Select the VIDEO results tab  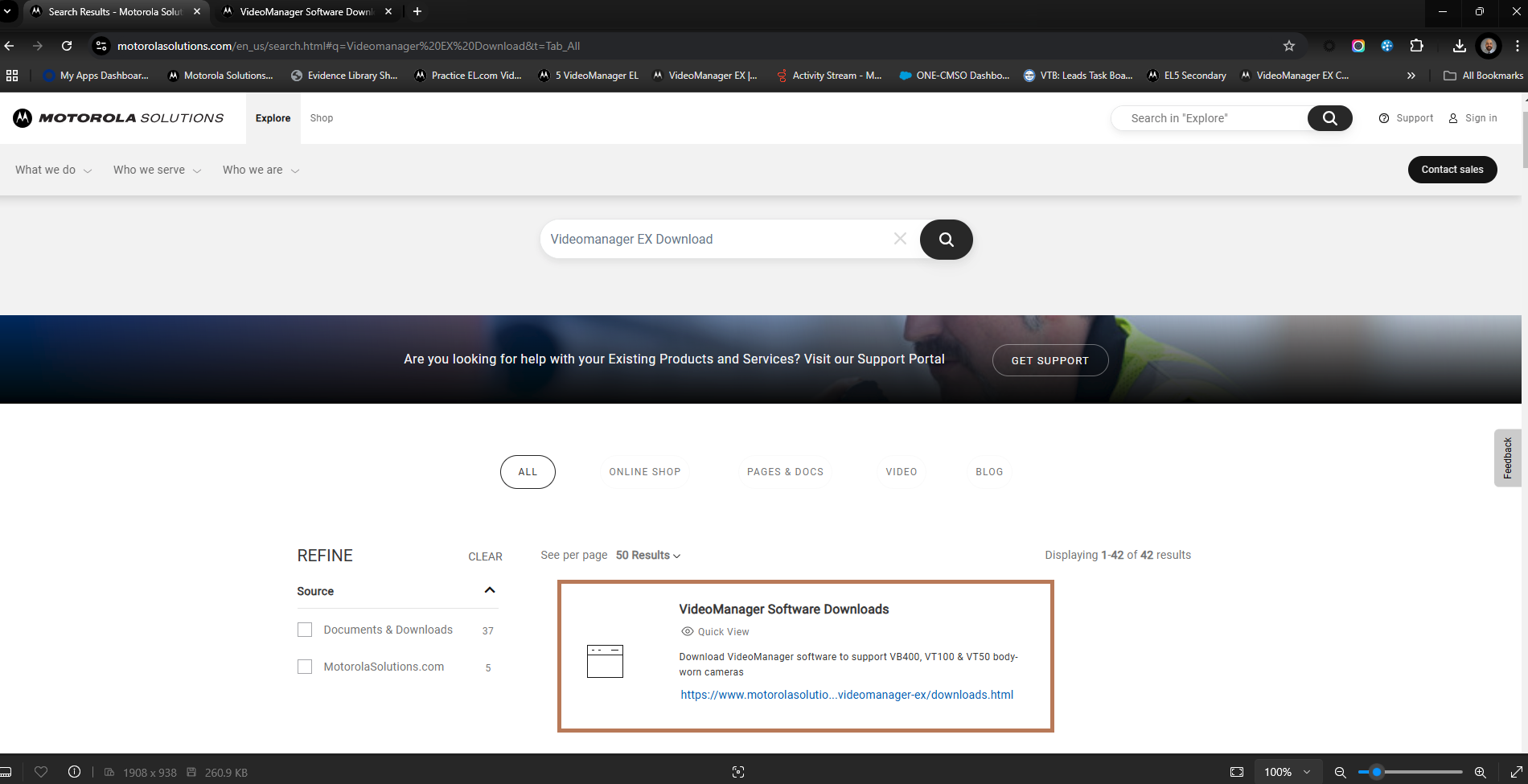coord(902,472)
